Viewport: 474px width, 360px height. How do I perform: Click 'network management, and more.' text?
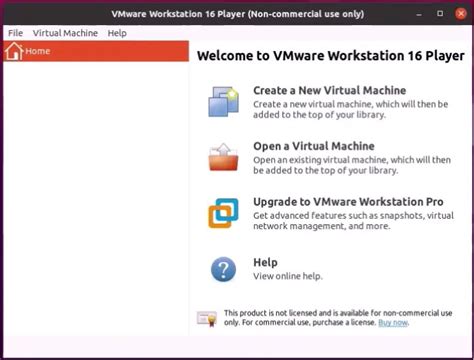coord(322,226)
